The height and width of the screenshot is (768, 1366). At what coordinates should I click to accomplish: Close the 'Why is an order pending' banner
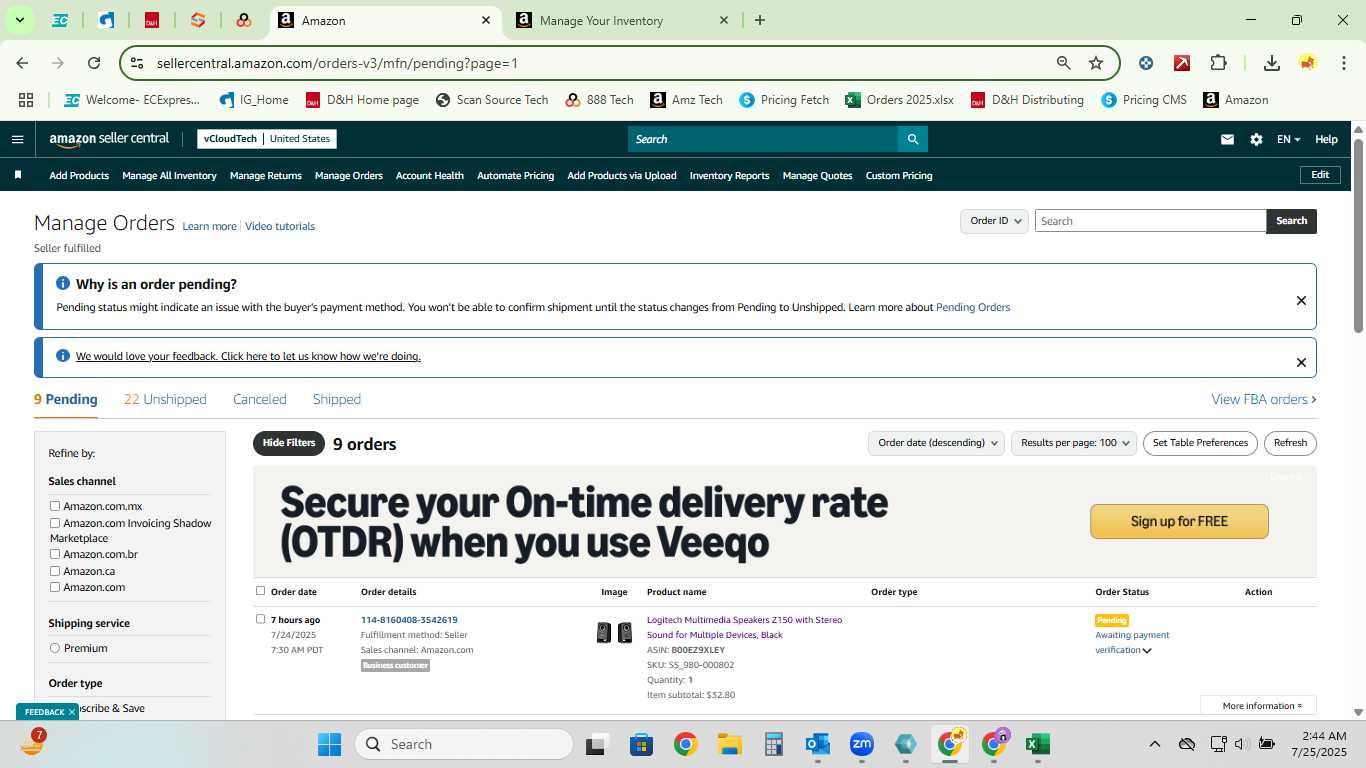coord(1301,300)
